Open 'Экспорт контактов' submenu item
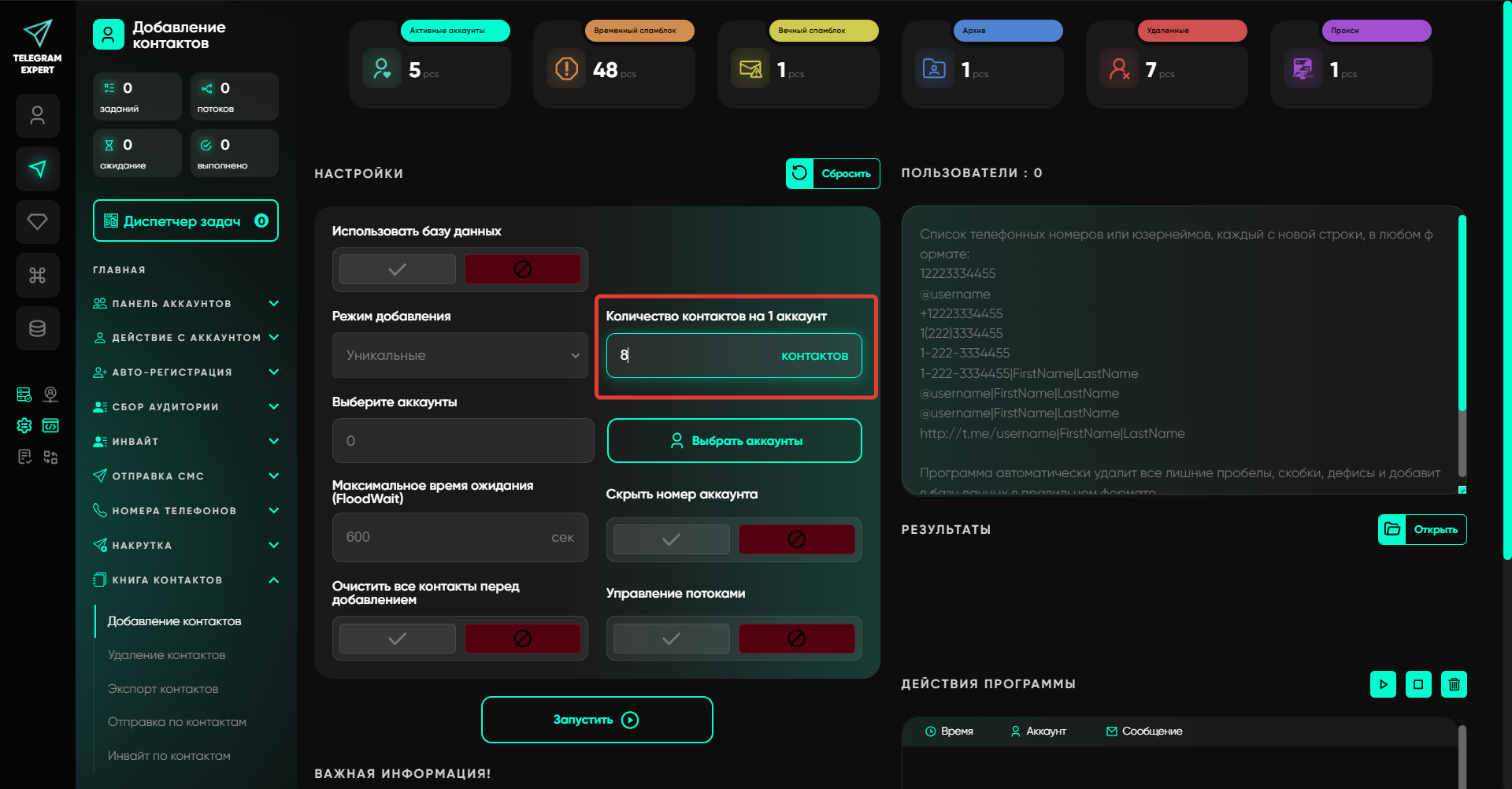Screen dimensions: 1512x789 pyautogui.click(x=162, y=689)
